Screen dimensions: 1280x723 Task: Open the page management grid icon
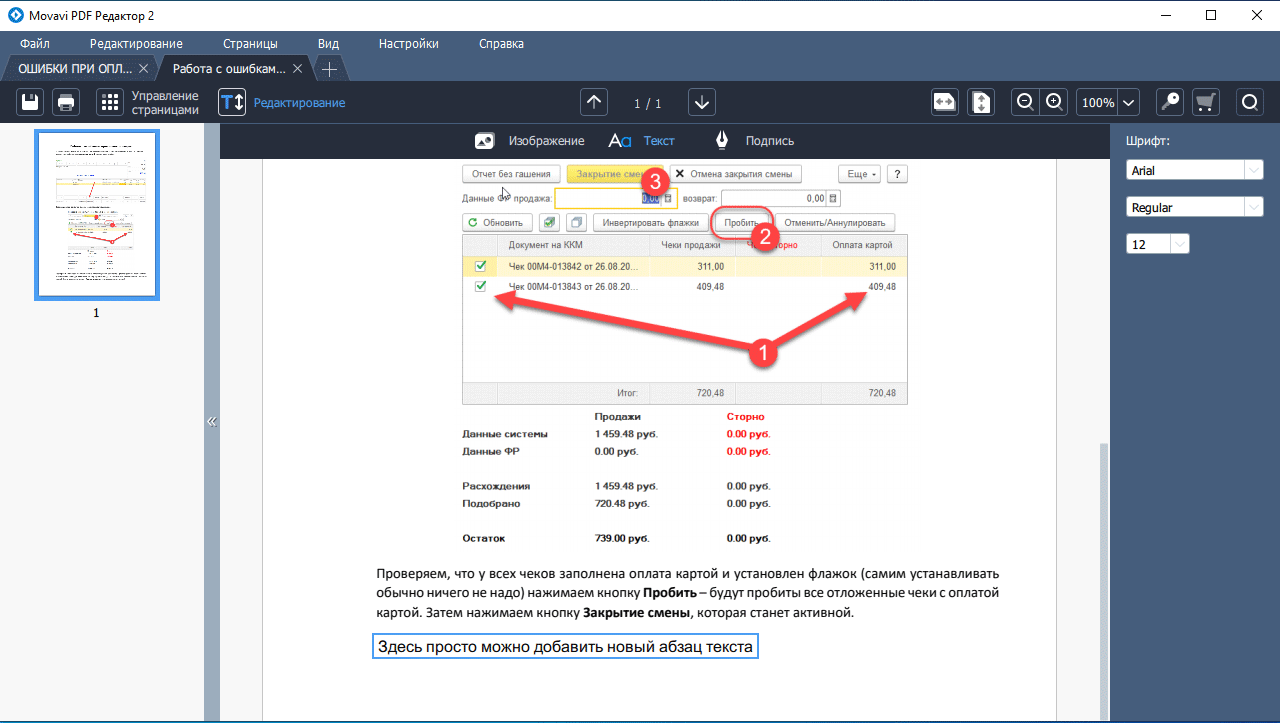(110, 102)
